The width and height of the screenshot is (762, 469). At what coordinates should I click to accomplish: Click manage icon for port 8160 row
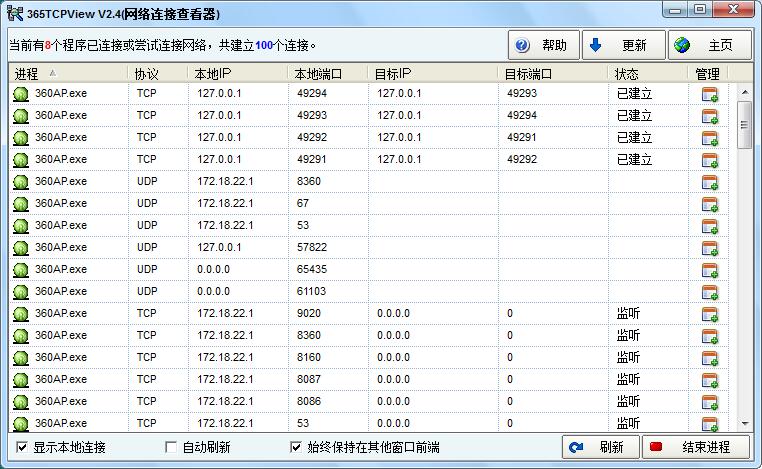(x=710, y=358)
